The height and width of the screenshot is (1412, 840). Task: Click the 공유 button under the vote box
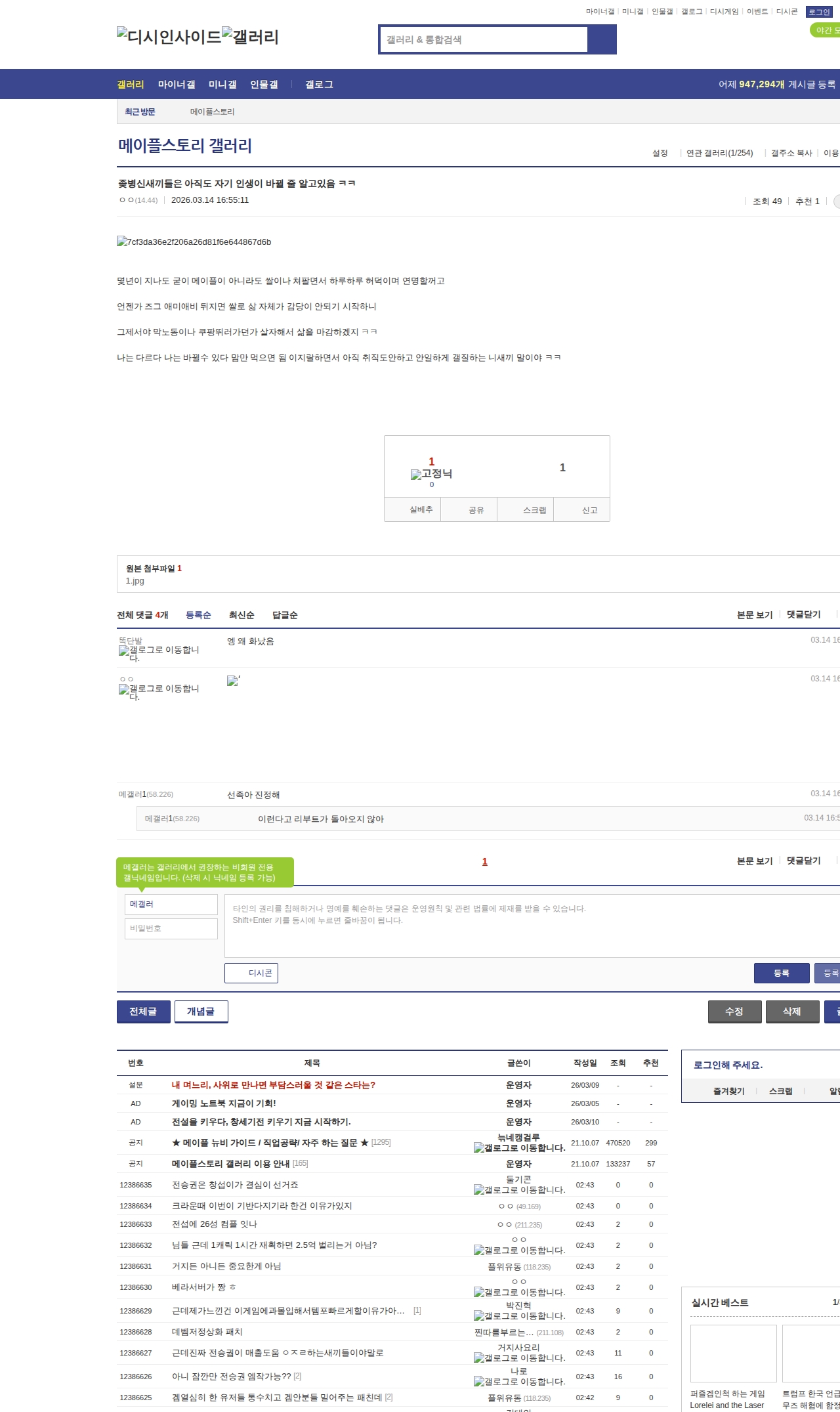pos(469,510)
